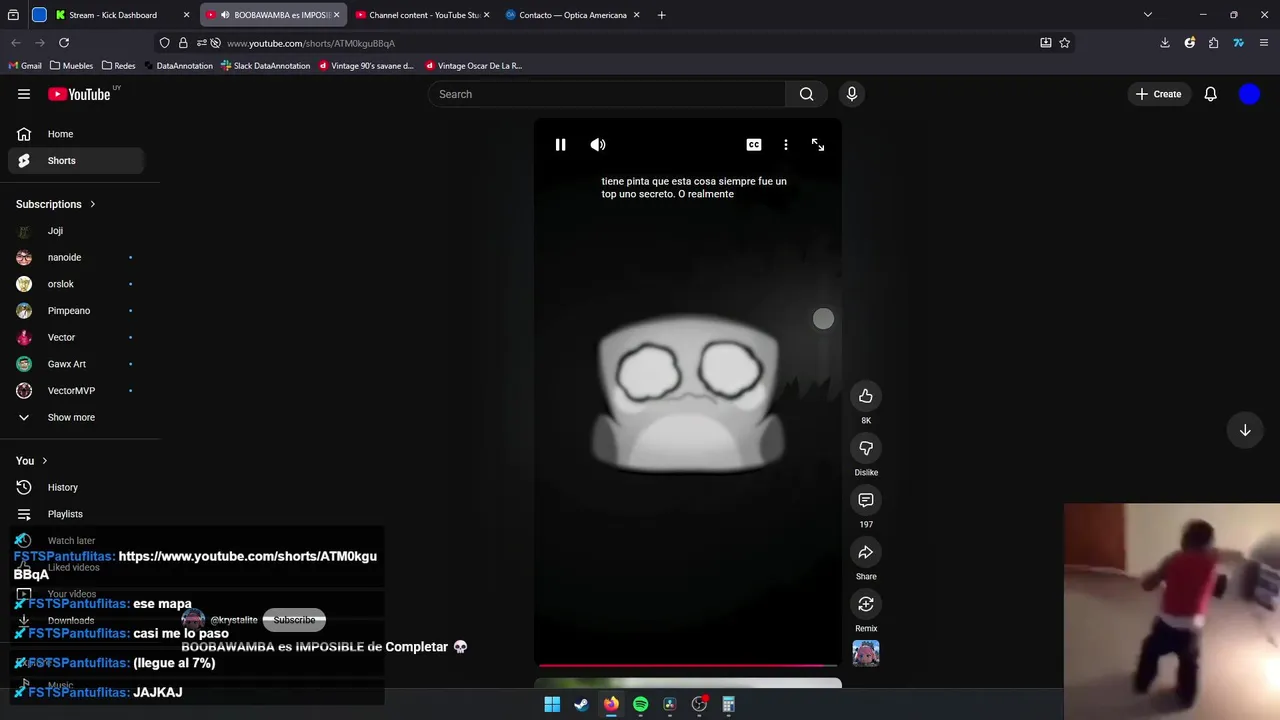The image size is (1280, 720).
Task: Search with voice microphone
Action: coord(852,94)
